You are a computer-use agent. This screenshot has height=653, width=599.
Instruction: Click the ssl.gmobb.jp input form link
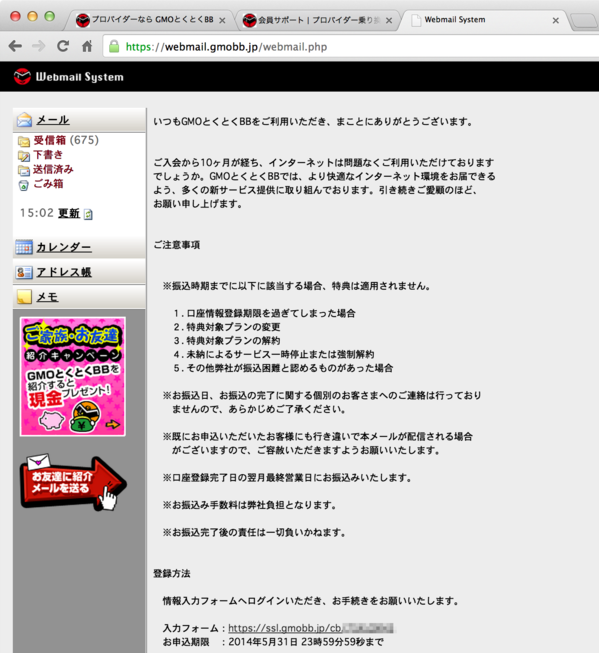click(310, 628)
